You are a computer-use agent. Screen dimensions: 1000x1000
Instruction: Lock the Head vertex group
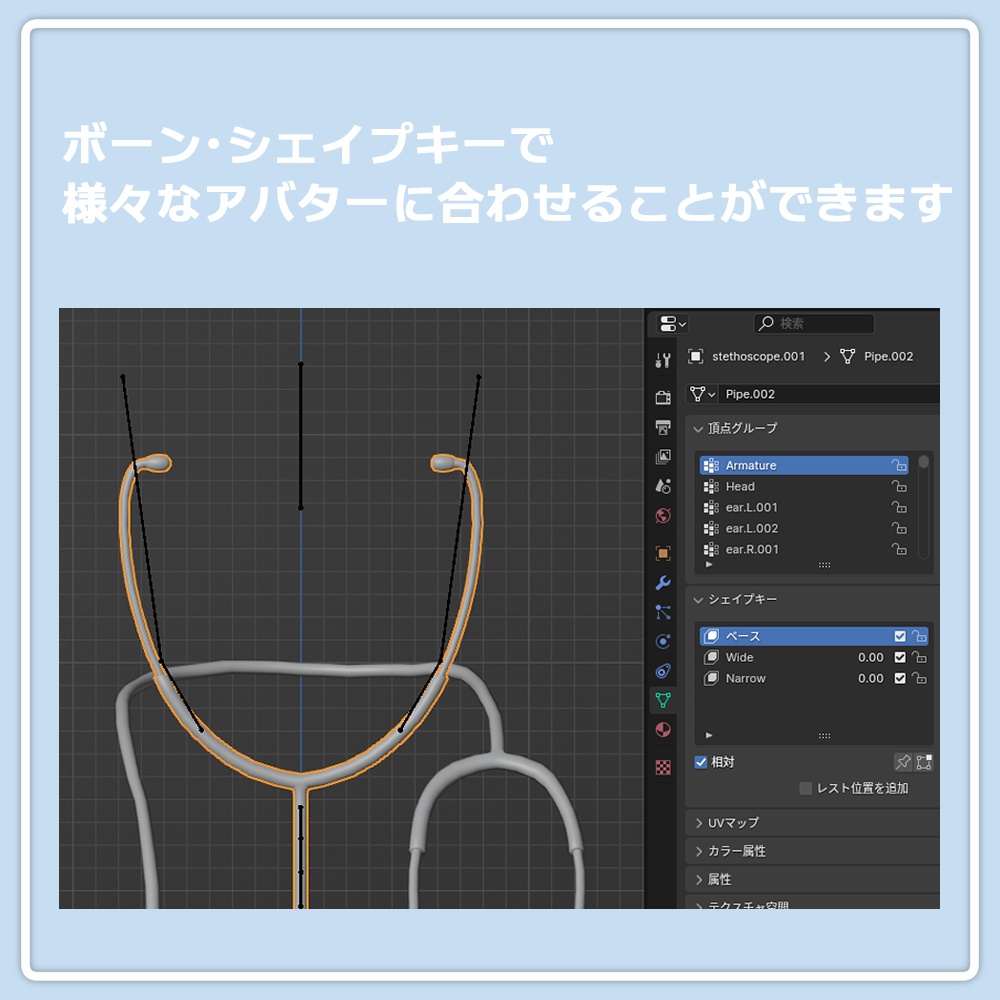pyautogui.click(x=899, y=486)
